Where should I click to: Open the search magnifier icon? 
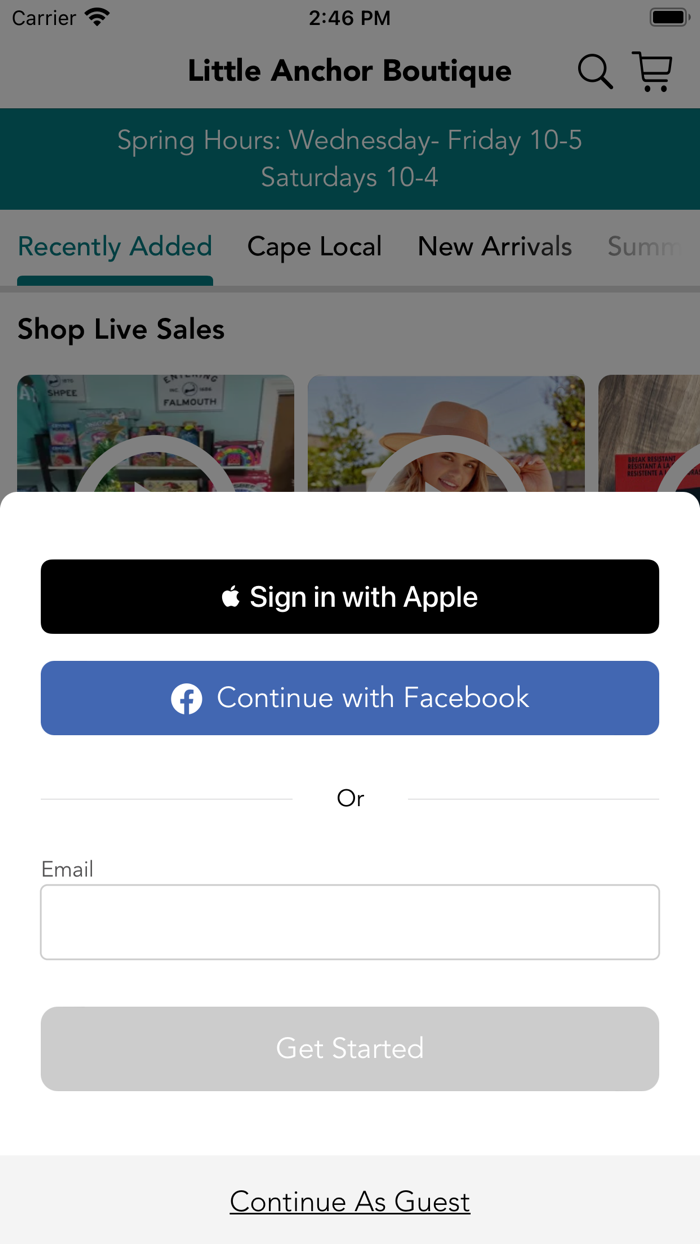coord(595,72)
